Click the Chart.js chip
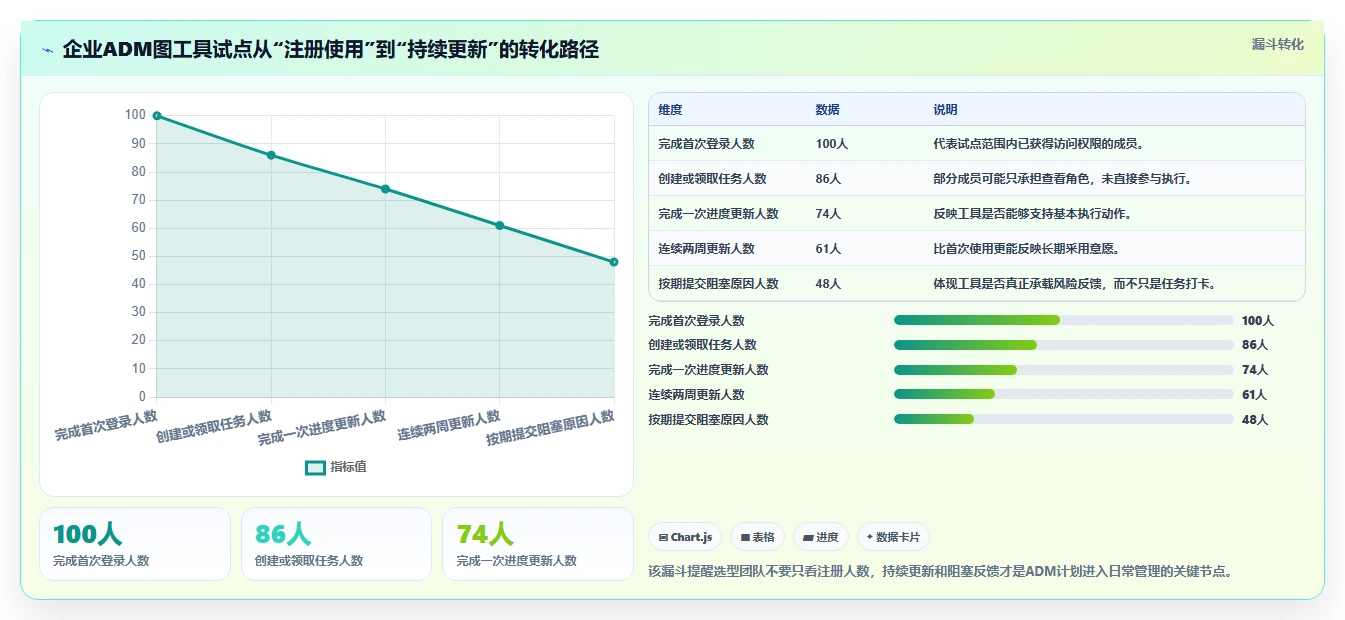Image resolution: width=1345 pixels, height=620 pixels. [685, 537]
